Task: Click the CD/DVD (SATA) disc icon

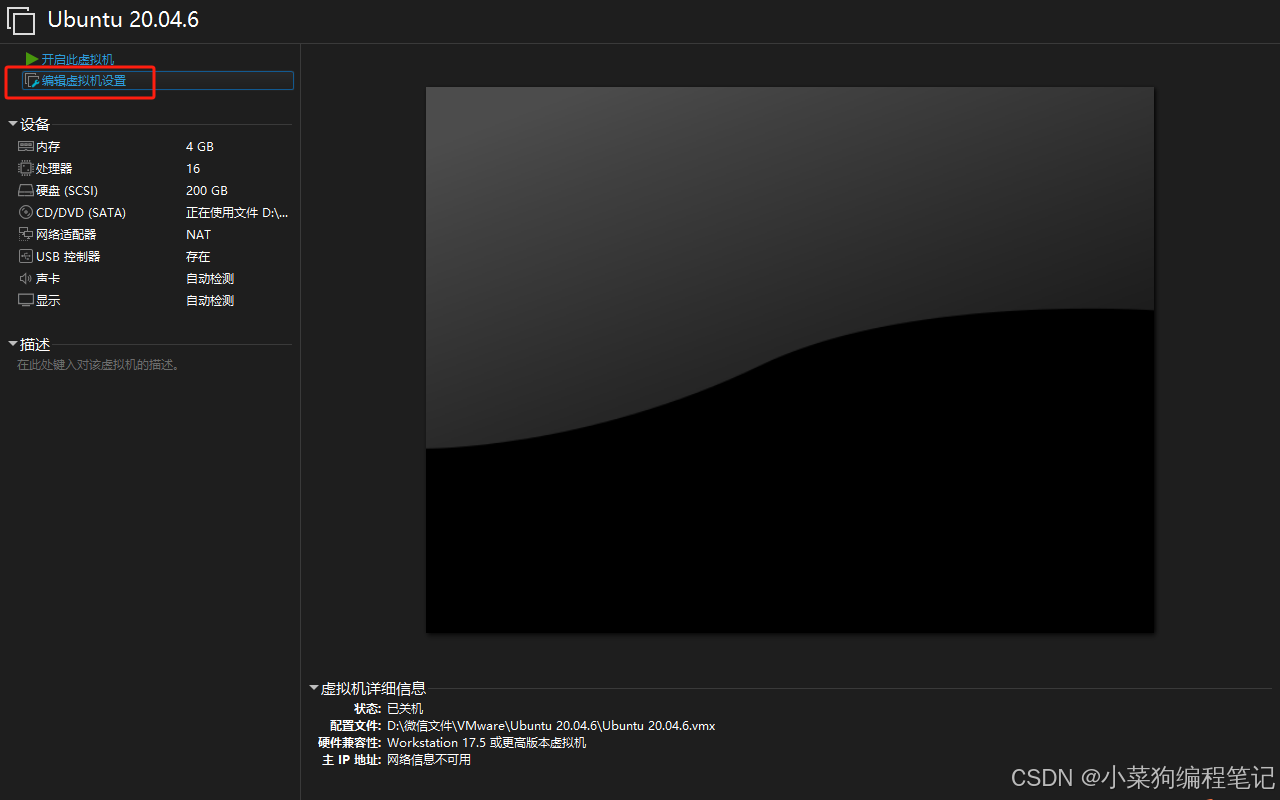Action: pos(26,212)
